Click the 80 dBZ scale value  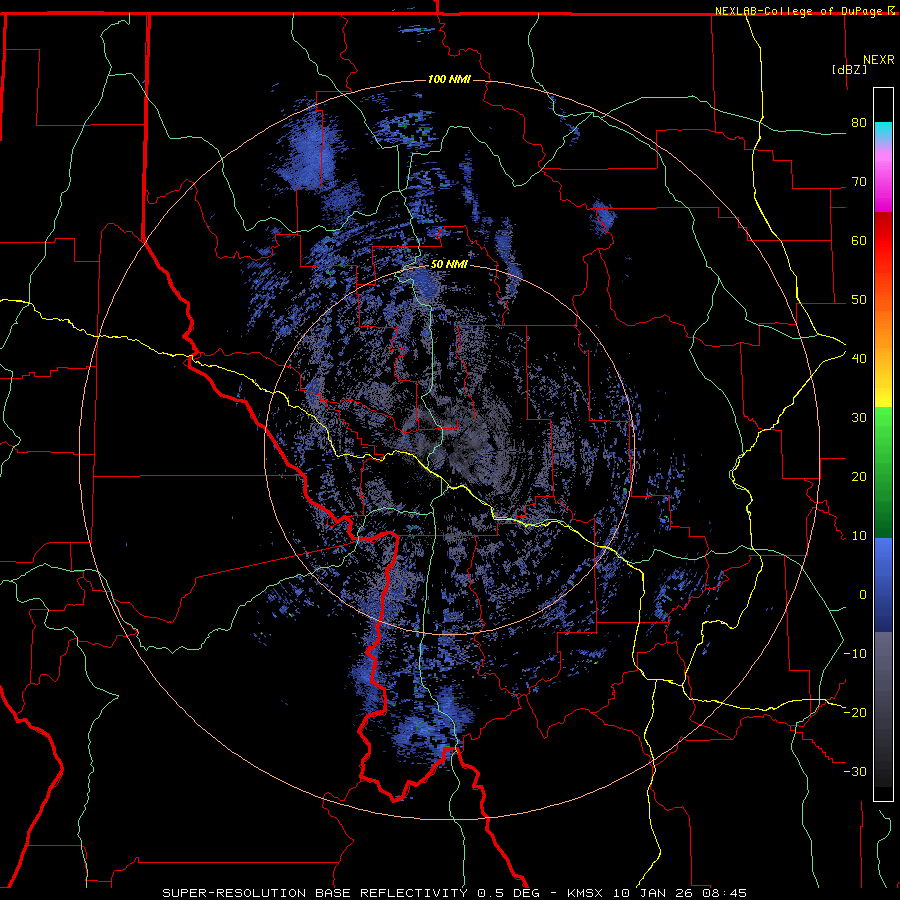click(x=859, y=123)
